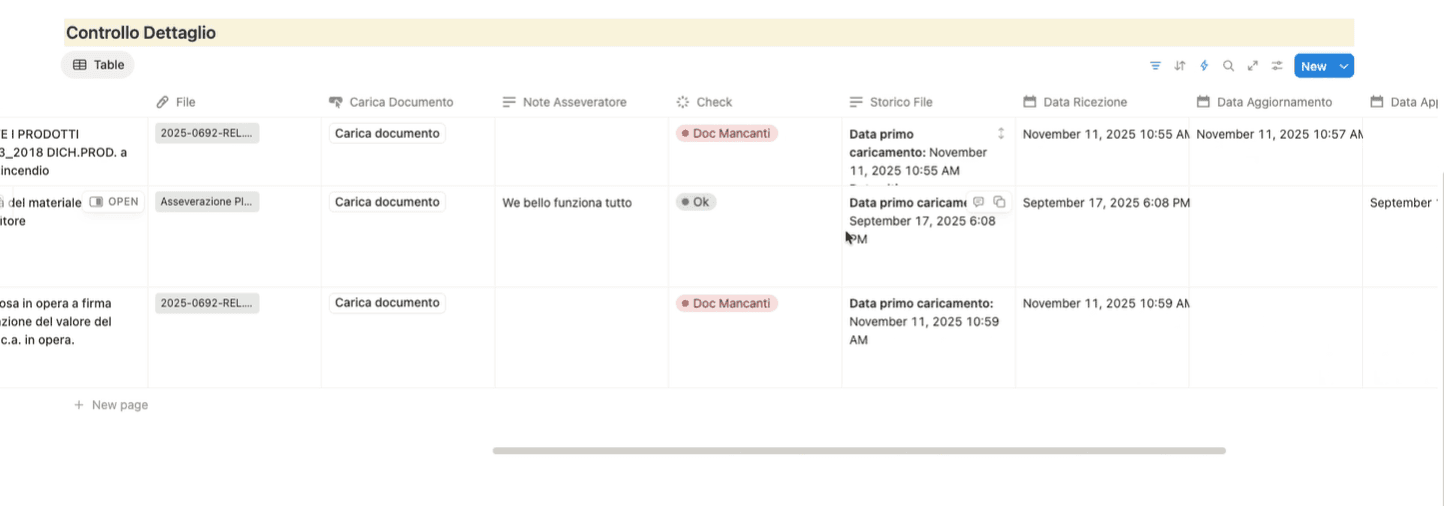Select the Table view tab

click(98, 65)
